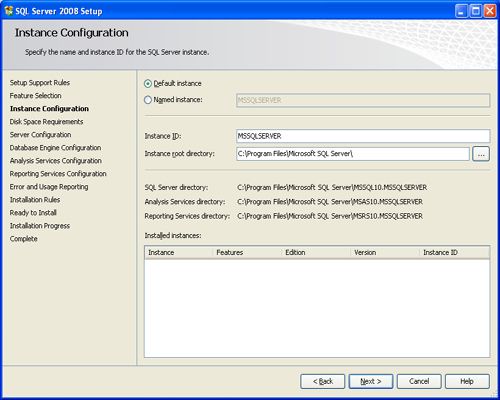Select the Analysis Services Configuration step

click(56, 161)
